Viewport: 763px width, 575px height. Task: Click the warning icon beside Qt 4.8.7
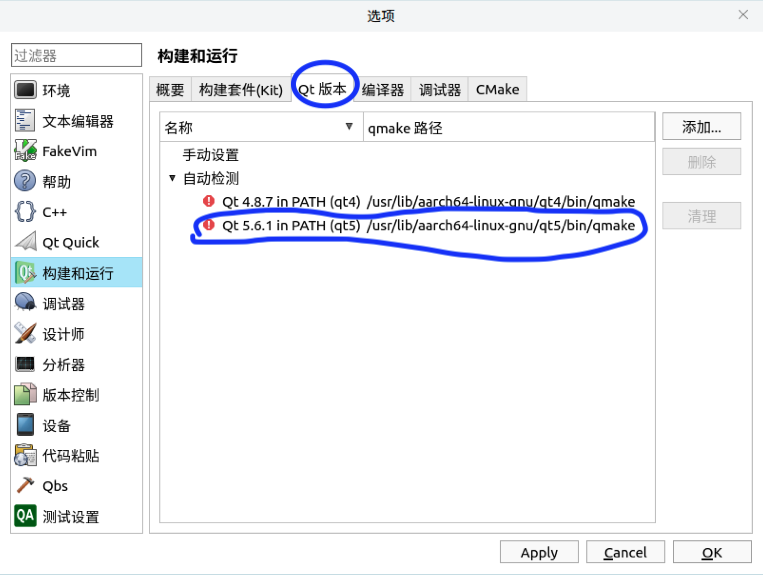(209, 201)
